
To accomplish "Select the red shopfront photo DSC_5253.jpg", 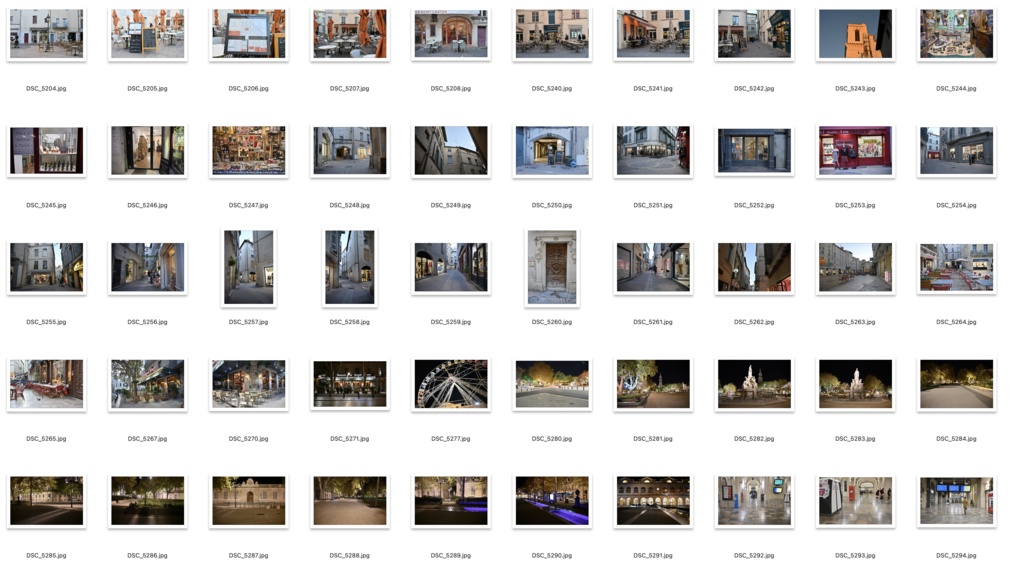I will tap(856, 151).
